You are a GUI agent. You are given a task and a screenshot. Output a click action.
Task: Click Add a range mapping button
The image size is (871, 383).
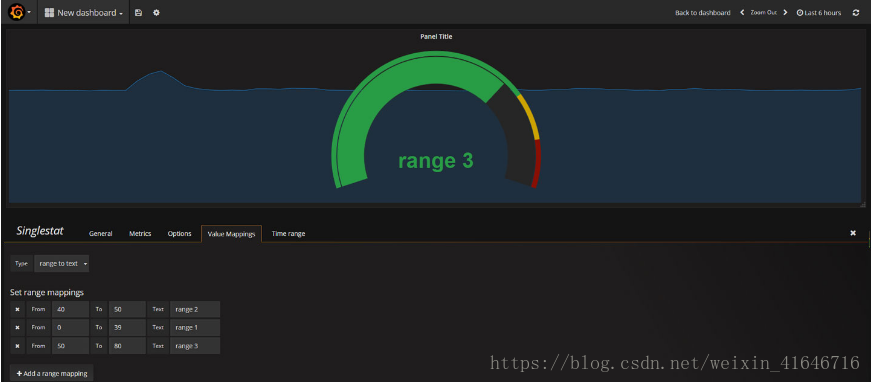click(52, 374)
